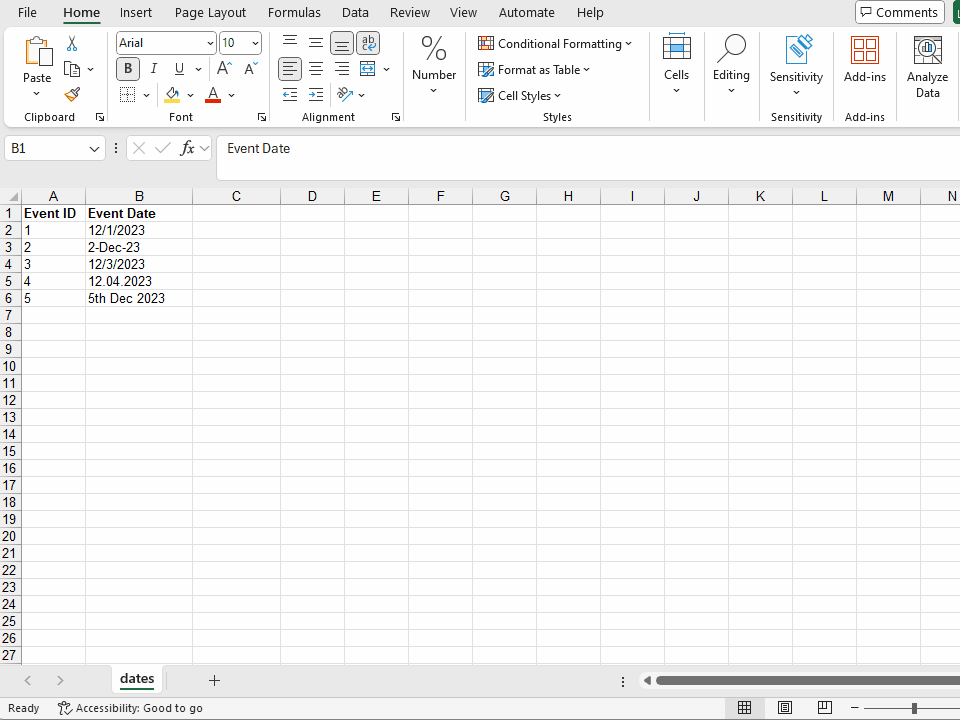Click the Cut scissors icon
The width and height of the screenshot is (960, 720).
point(72,43)
